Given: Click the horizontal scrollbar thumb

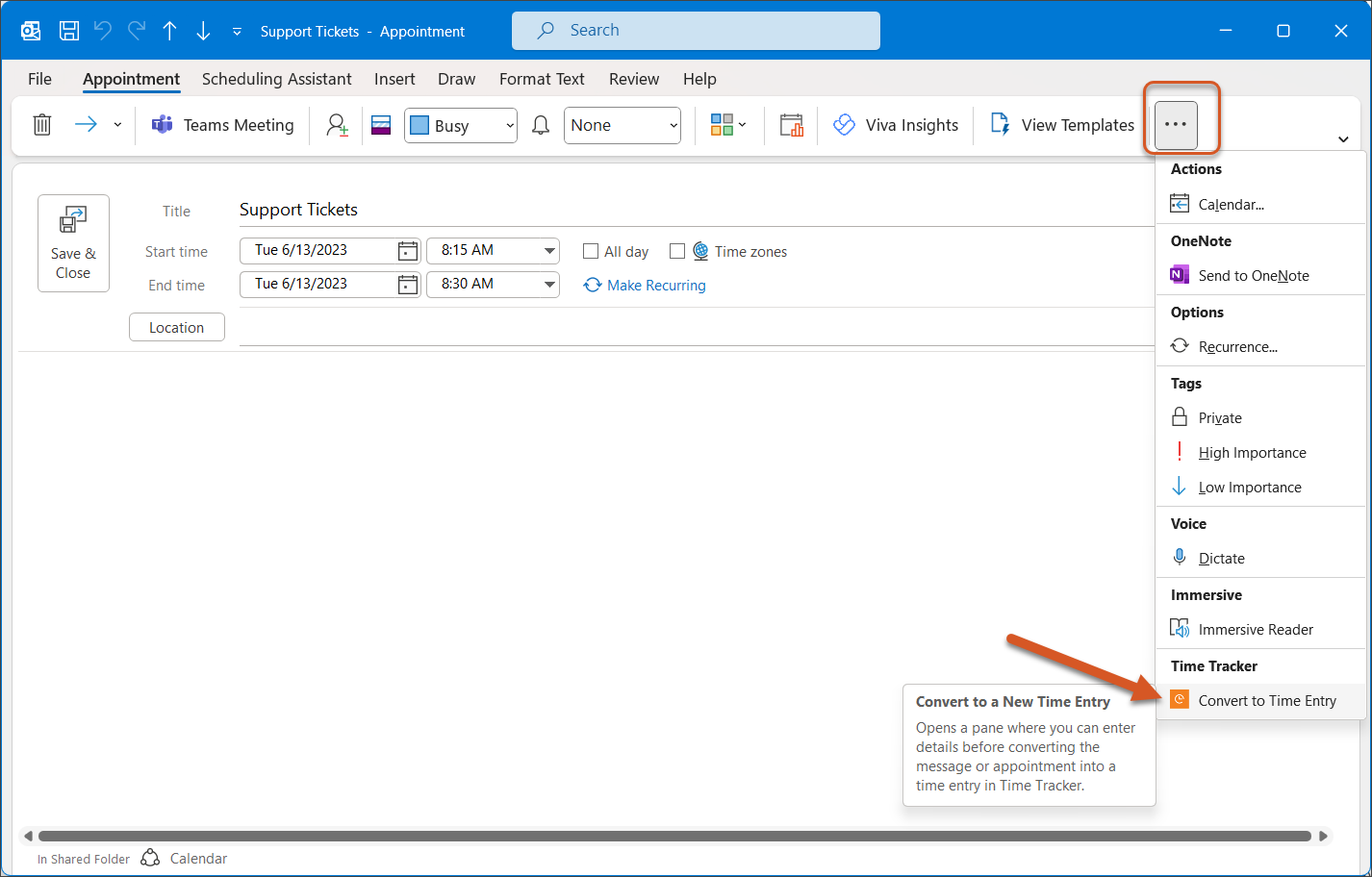Looking at the screenshot, I should pyautogui.click(x=674, y=837).
